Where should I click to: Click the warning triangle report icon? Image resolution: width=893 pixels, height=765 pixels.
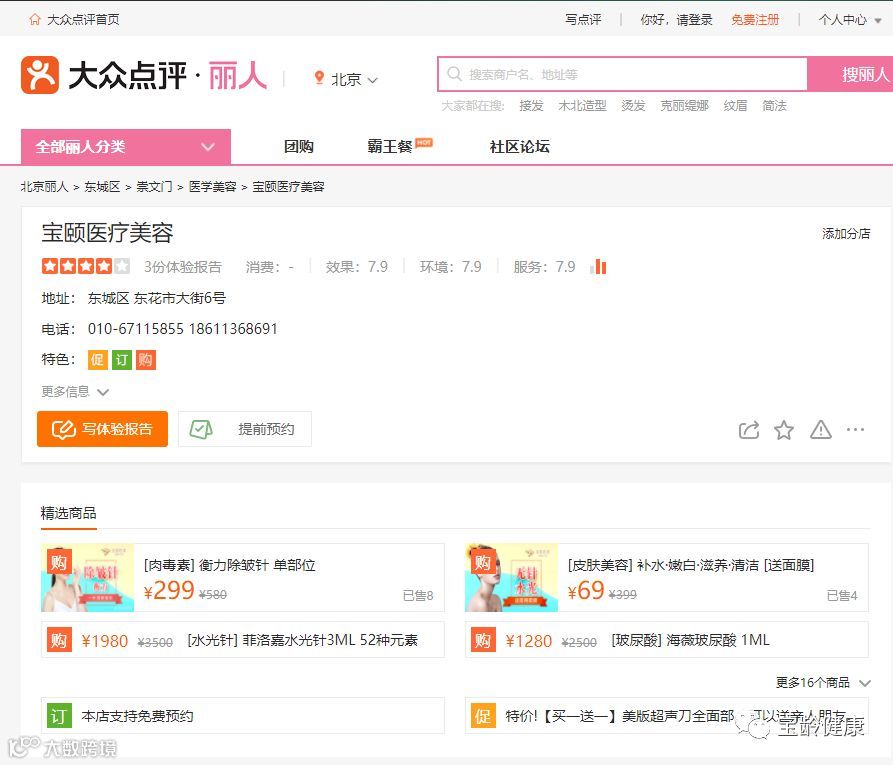coord(820,430)
